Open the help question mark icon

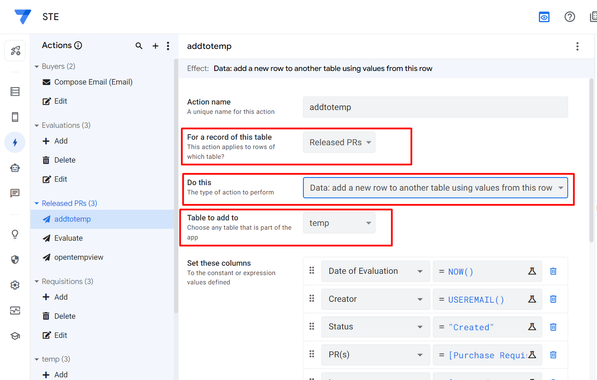tap(570, 17)
